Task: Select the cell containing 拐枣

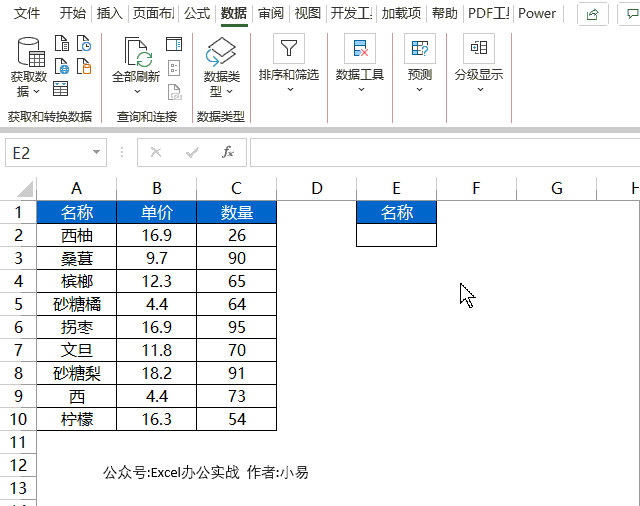Action: (76, 327)
